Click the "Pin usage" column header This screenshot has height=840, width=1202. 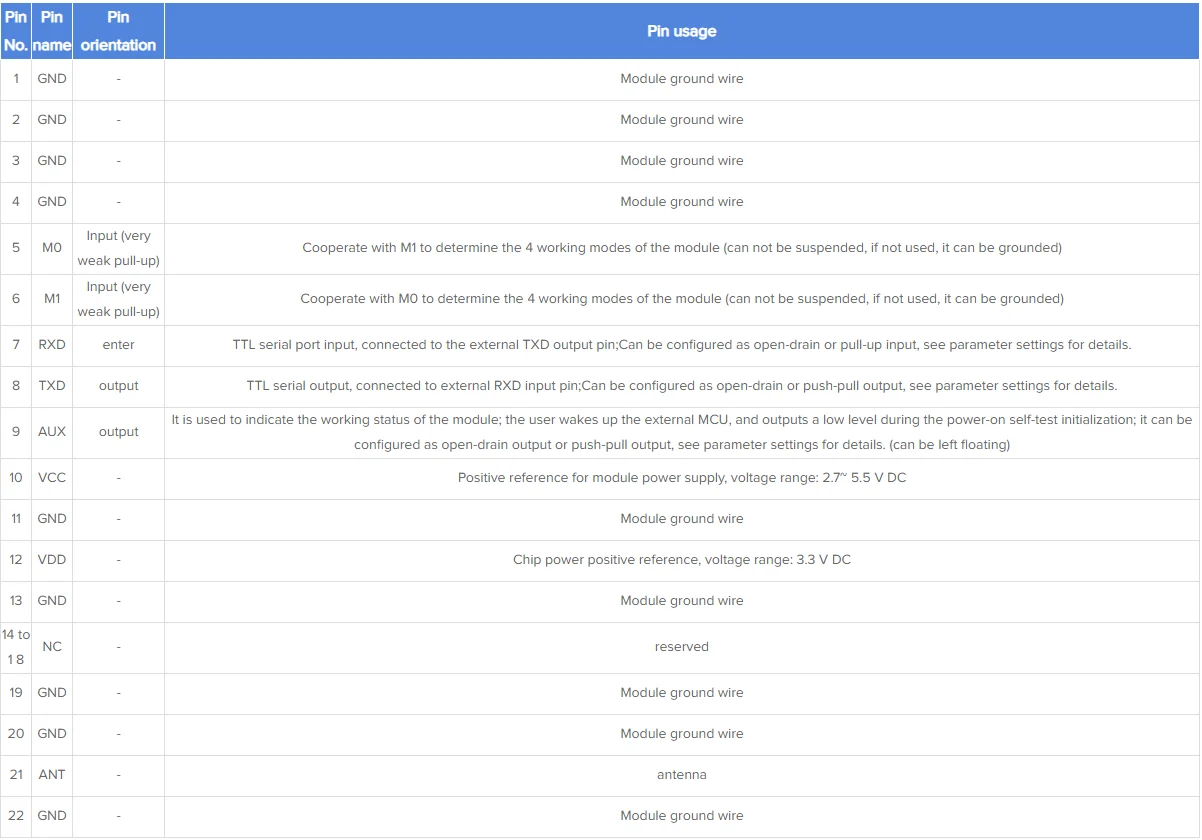[x=681, y=31]
